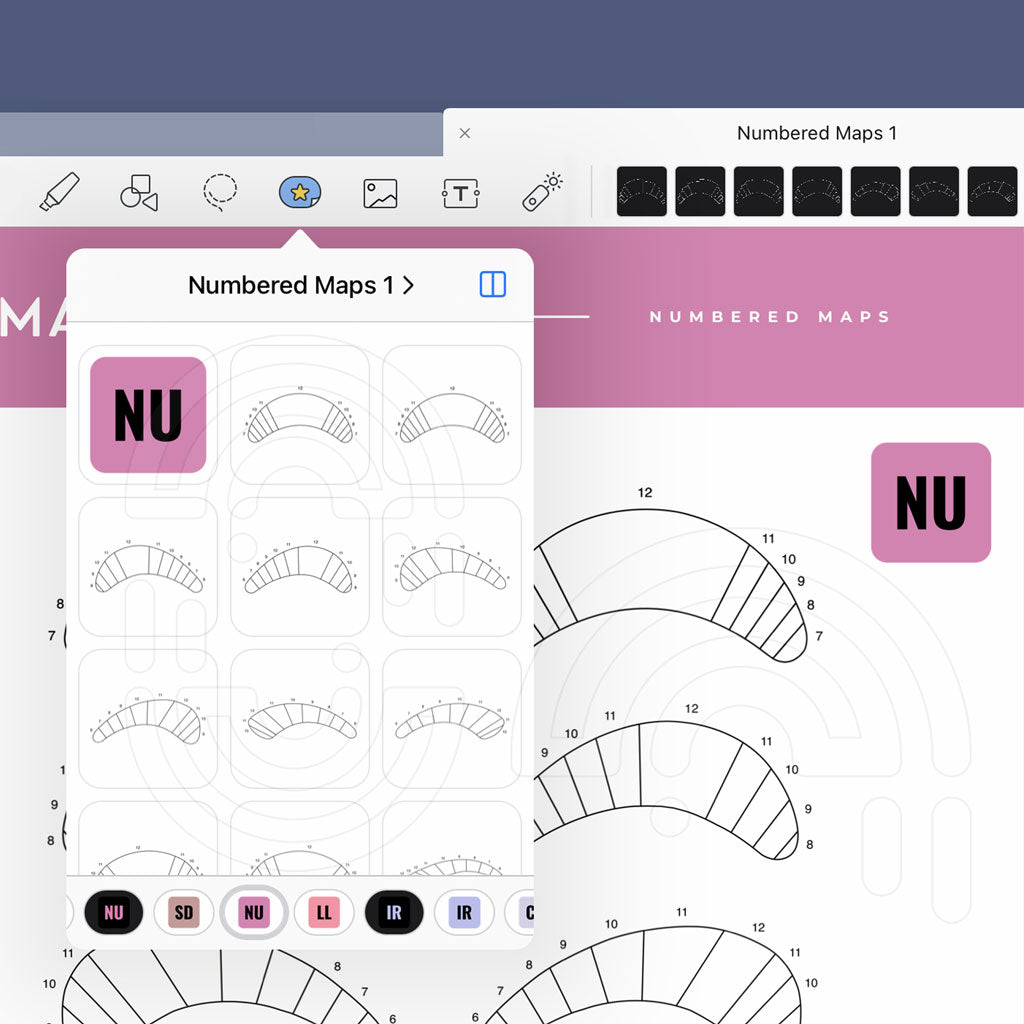Pick a lash map thumbnail from the top strip
The image size is (1024, 1024).
click(641, 191)
